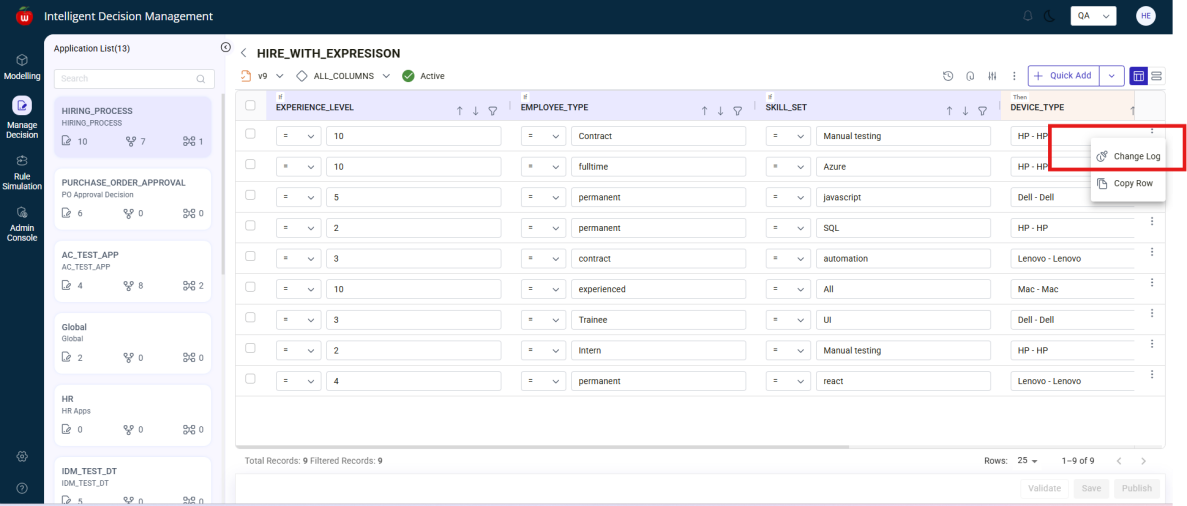Image resolution: width=1187 pixels, height=506 pixels.
Task: Expand the Quick Add dropdown arrow
Action: point(1111,76)
